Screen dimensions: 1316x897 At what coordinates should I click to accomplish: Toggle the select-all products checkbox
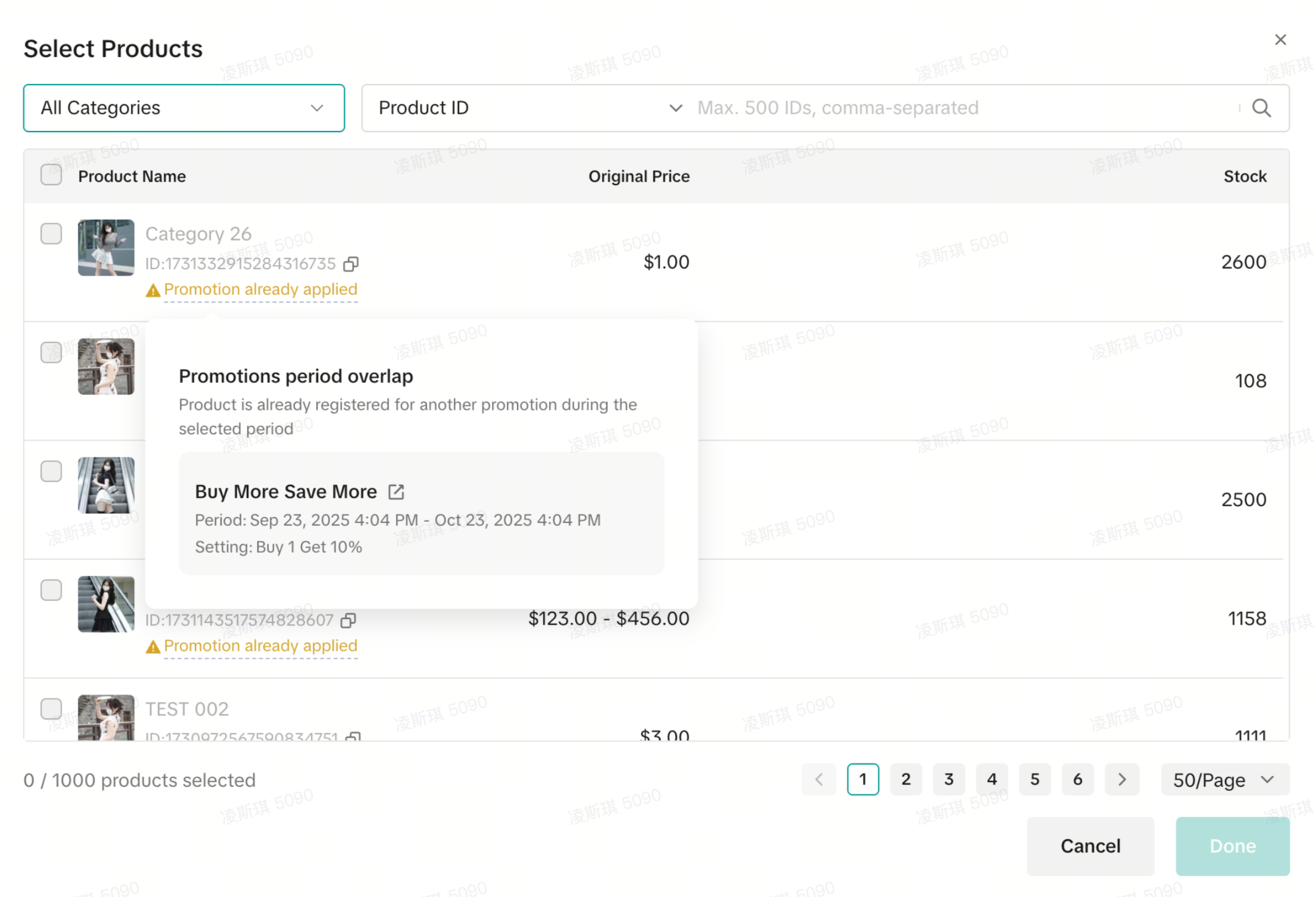tap(51, 175)
